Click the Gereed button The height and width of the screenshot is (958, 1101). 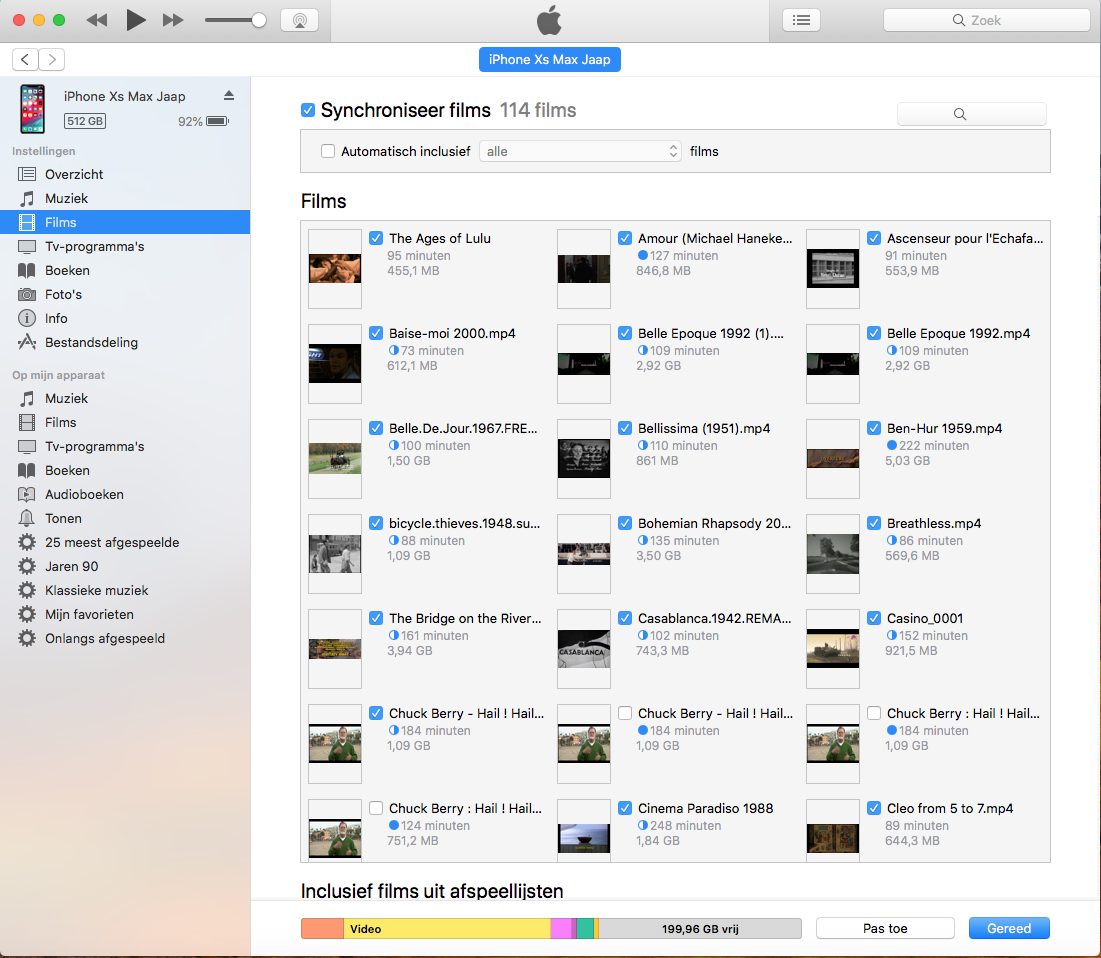pyautogui.click(x=1009, y=928)
